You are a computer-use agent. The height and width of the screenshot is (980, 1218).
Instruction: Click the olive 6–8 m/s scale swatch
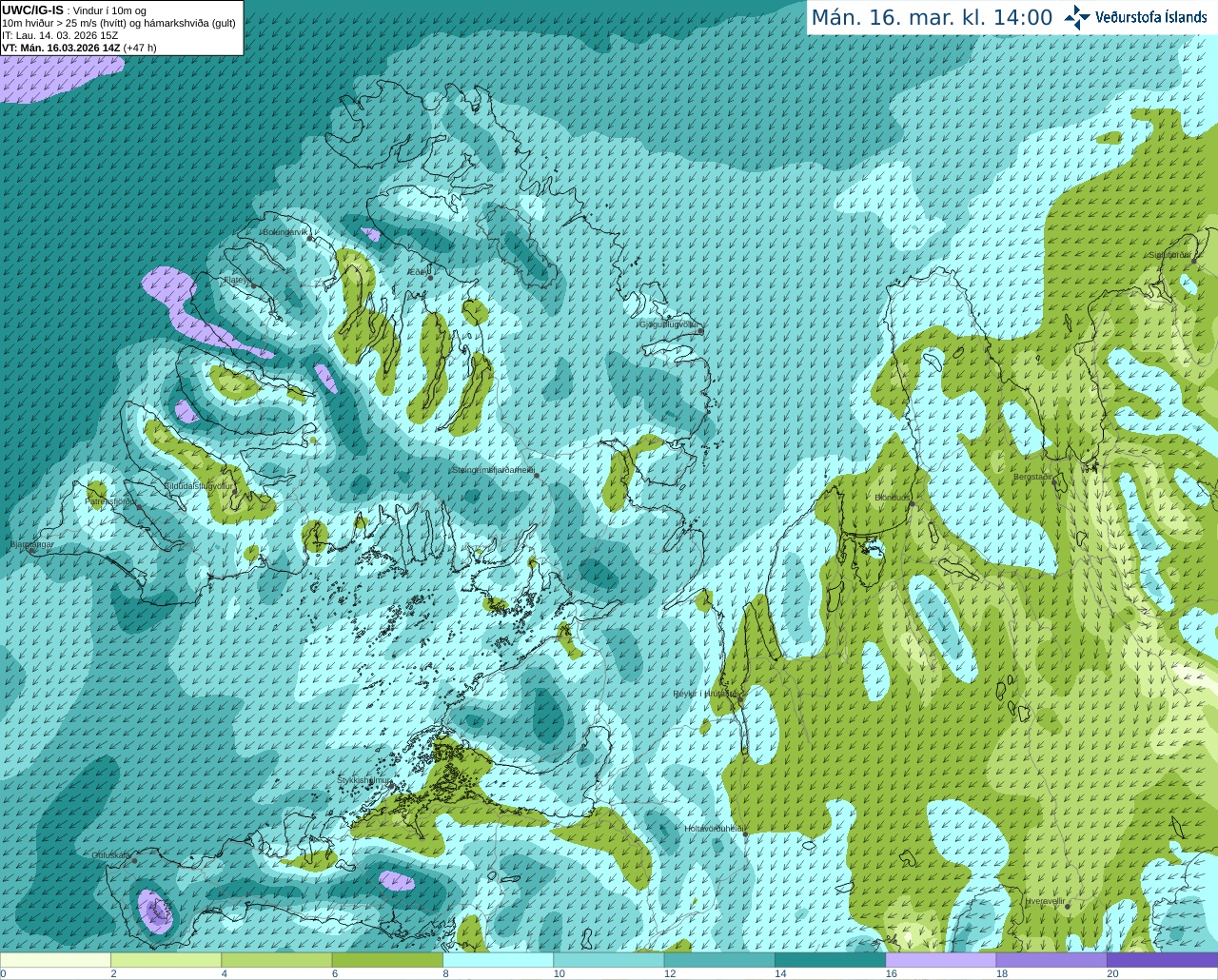[387, 960]
